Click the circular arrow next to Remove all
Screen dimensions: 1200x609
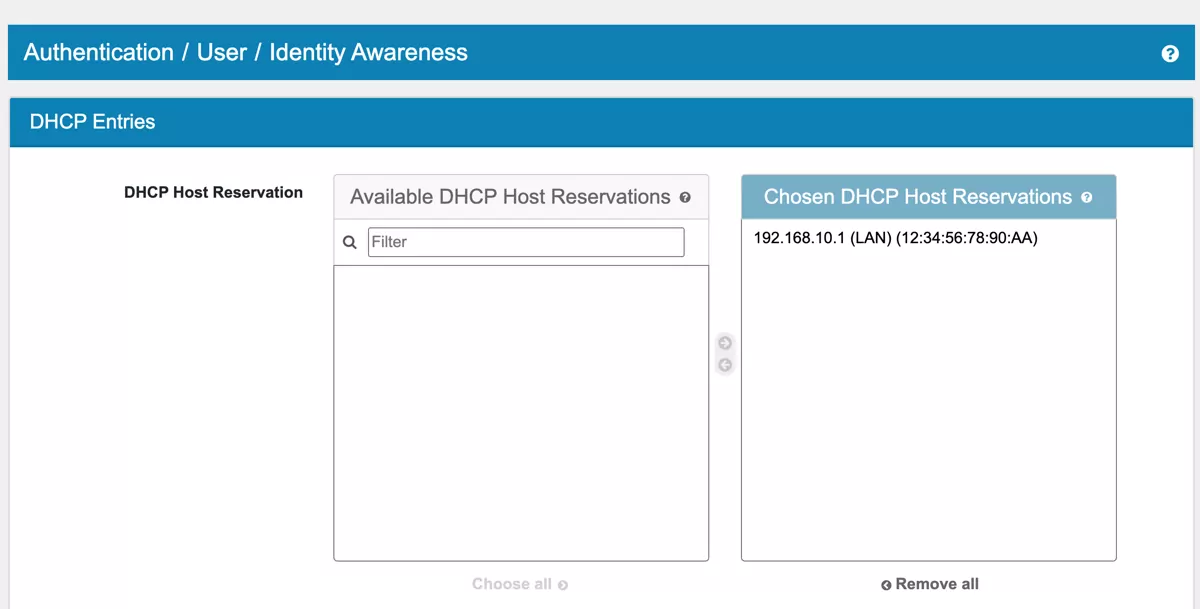point(884,584)
